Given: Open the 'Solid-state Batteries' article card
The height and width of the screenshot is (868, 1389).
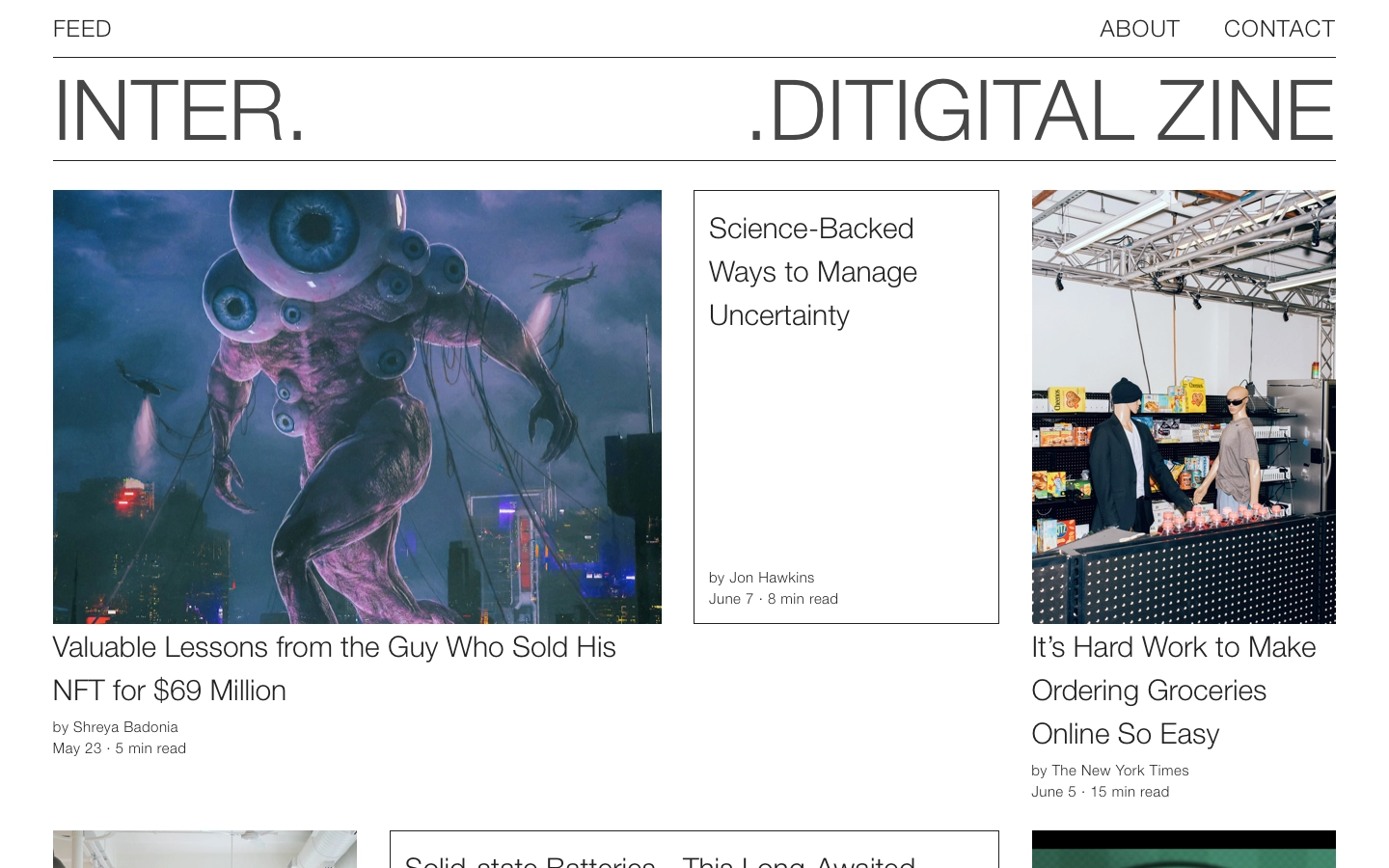Looking at the screenshot, I should 694,850.
